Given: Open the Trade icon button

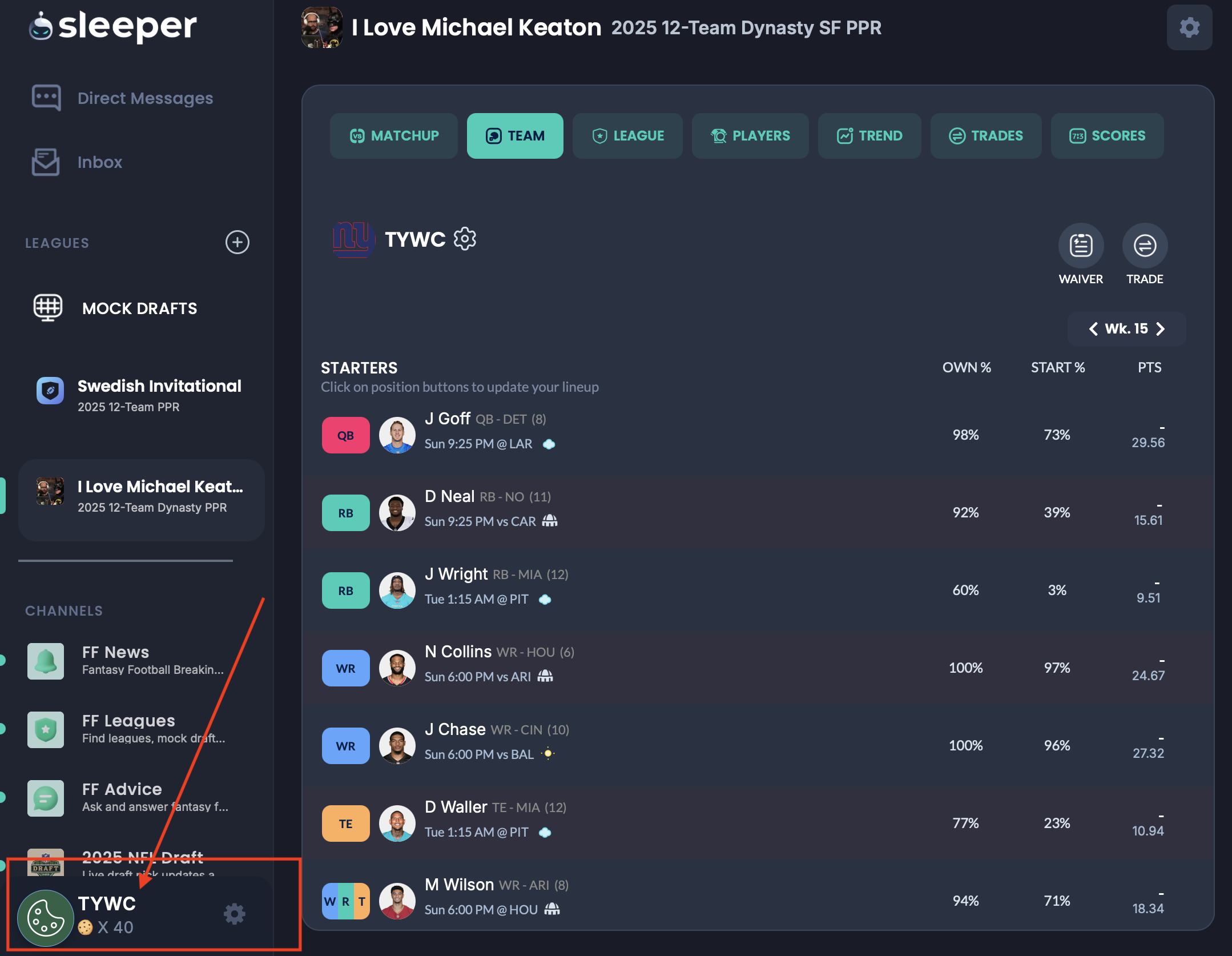Looking at the screenshot, I should click(x=1145, y=246).
